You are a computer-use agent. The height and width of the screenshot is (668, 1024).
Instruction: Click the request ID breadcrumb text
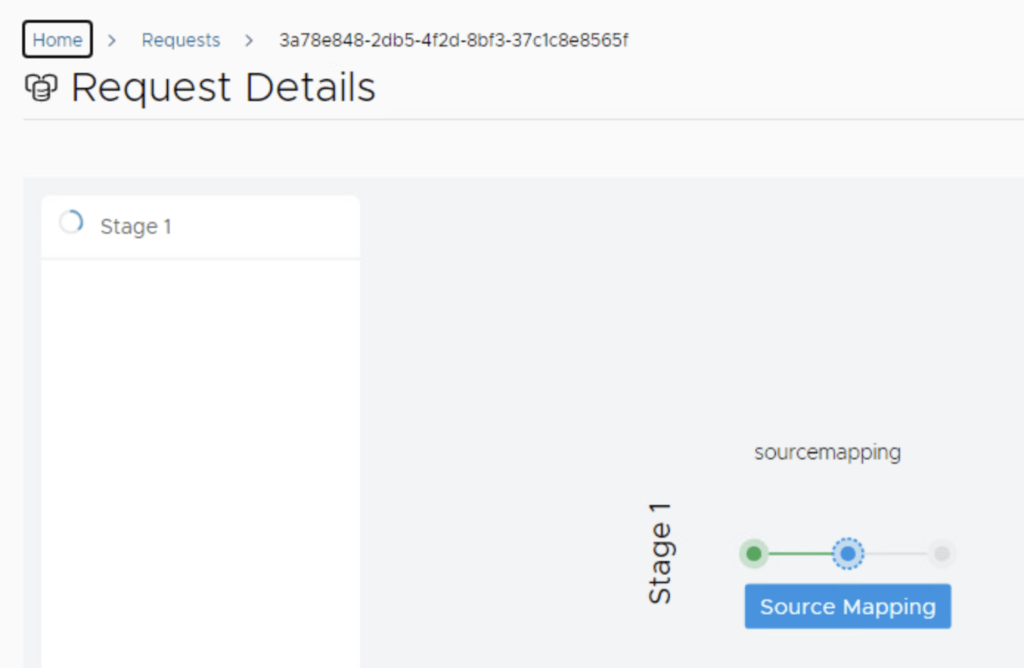pos(453,40)
